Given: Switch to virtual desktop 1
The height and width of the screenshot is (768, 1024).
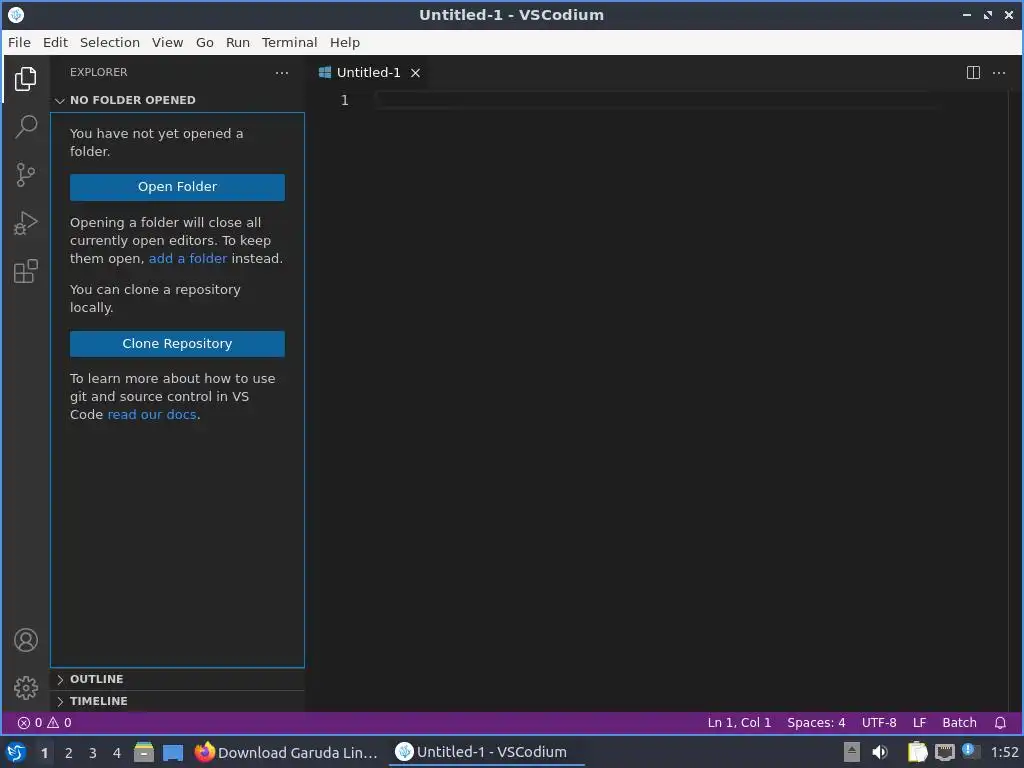Looking at the screenshot, I should tap(44, 752).
